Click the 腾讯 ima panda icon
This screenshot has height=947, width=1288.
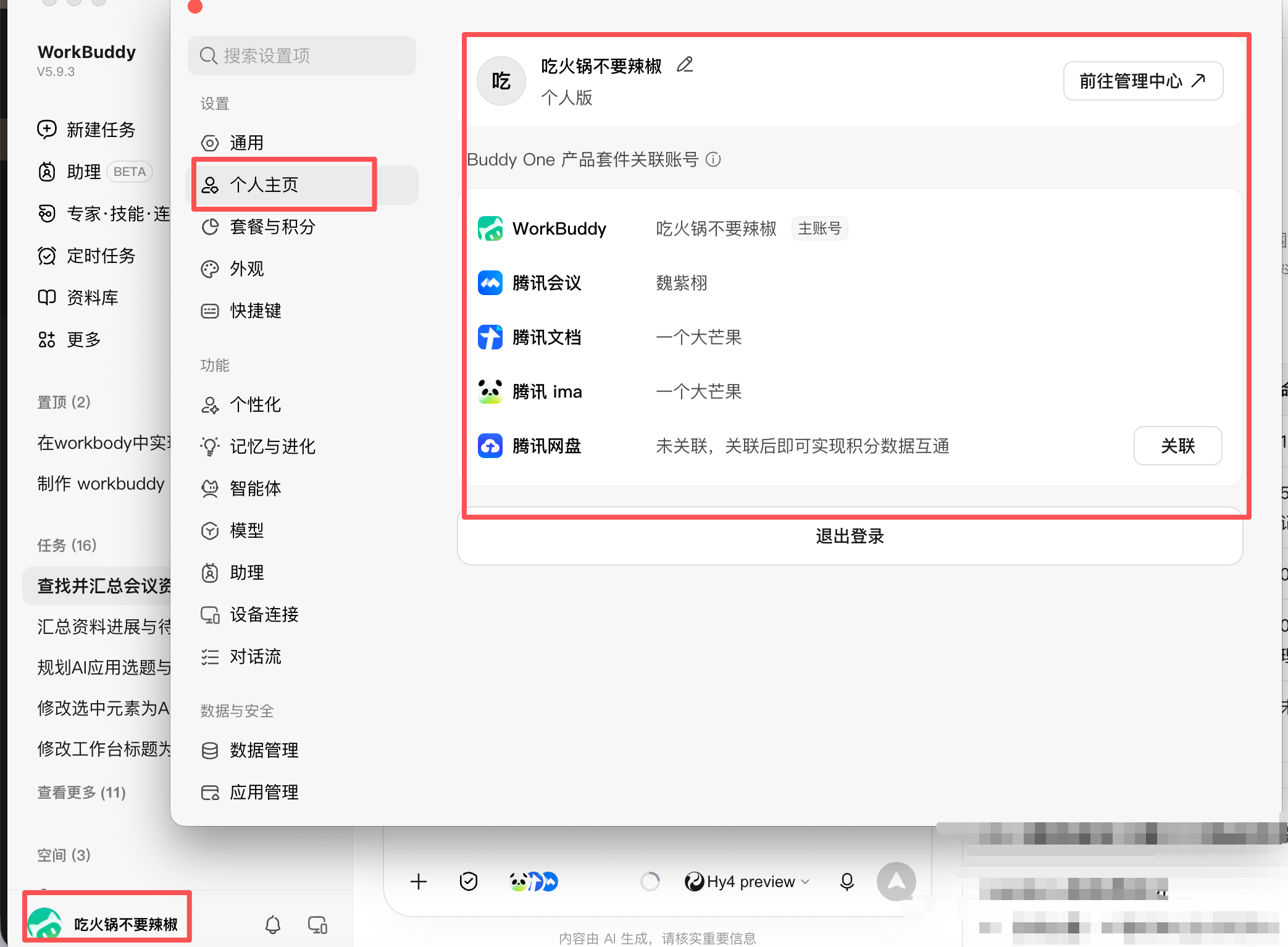pyautogui.click(x=490, y=391)
